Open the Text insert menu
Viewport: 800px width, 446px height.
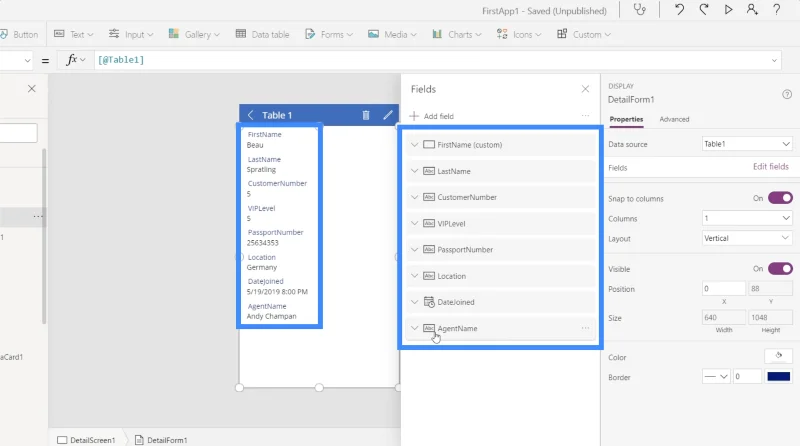[73, 34]
